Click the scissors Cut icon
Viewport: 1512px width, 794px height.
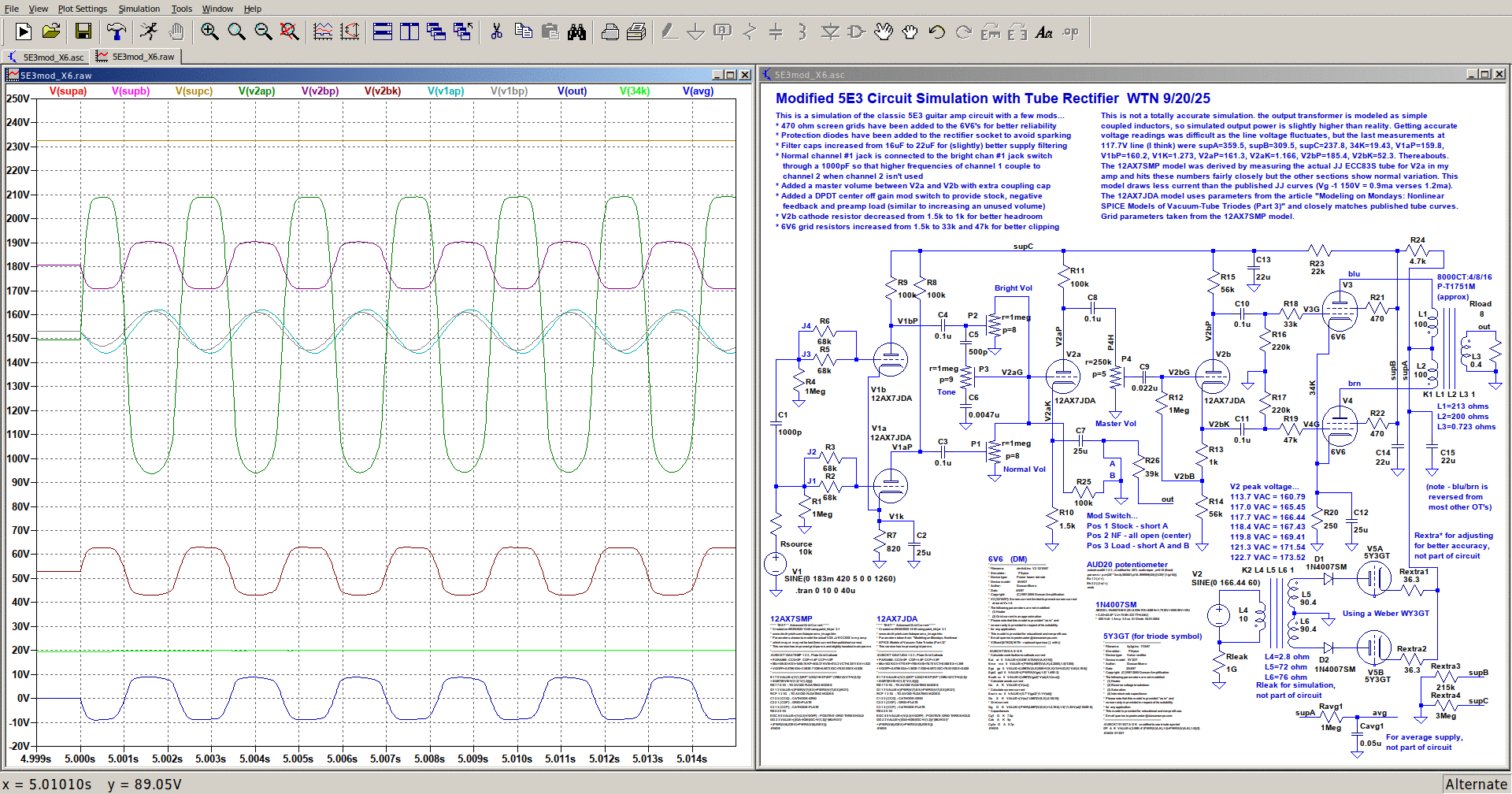coord(496,32)
